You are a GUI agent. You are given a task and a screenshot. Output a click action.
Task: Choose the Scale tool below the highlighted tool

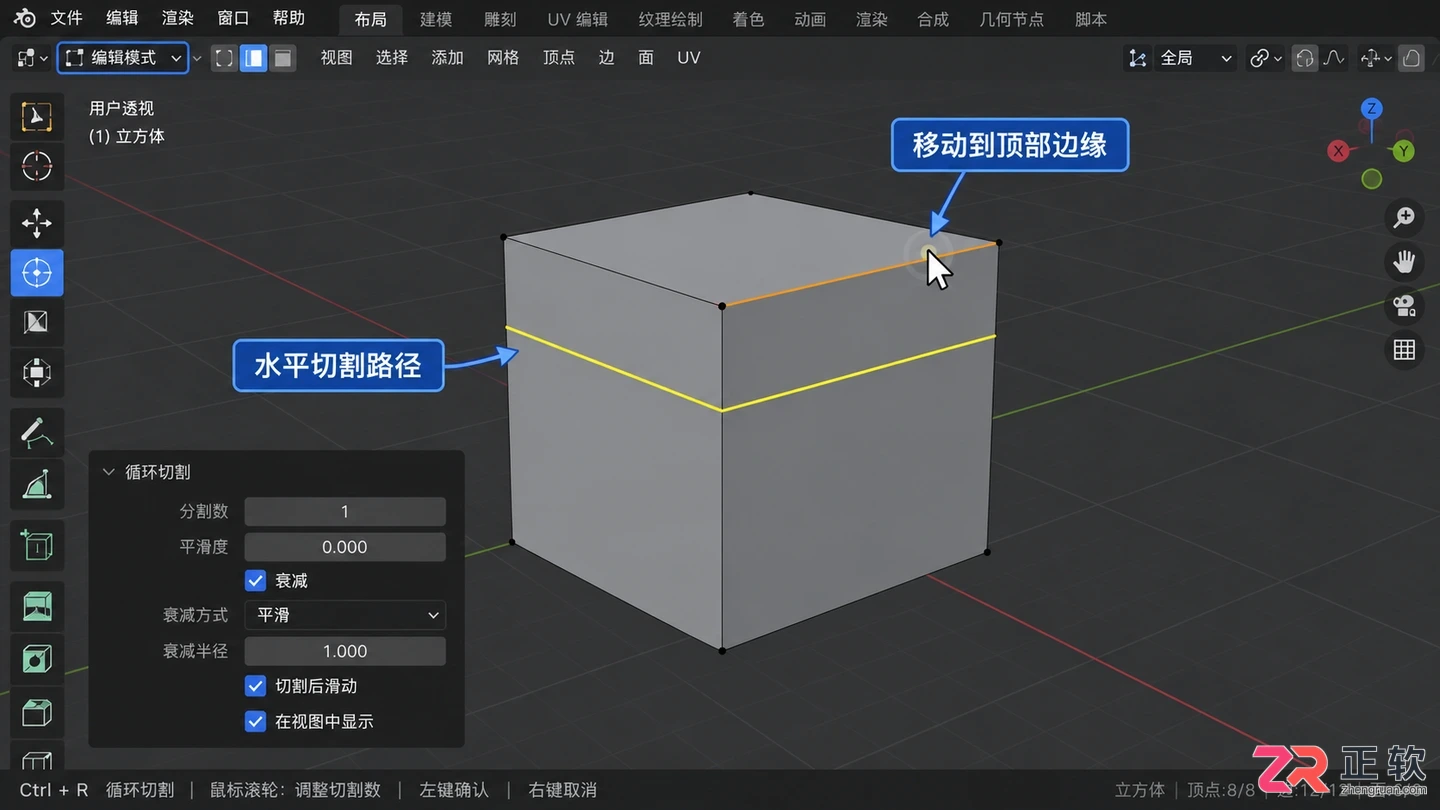[x=37, y=322]
